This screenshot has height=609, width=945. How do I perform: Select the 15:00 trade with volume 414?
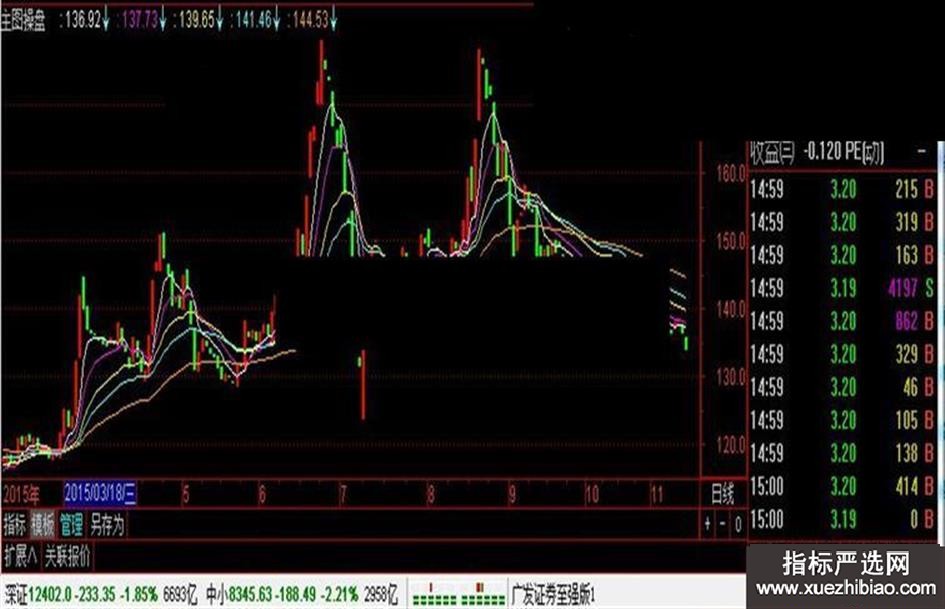point(841,485)
